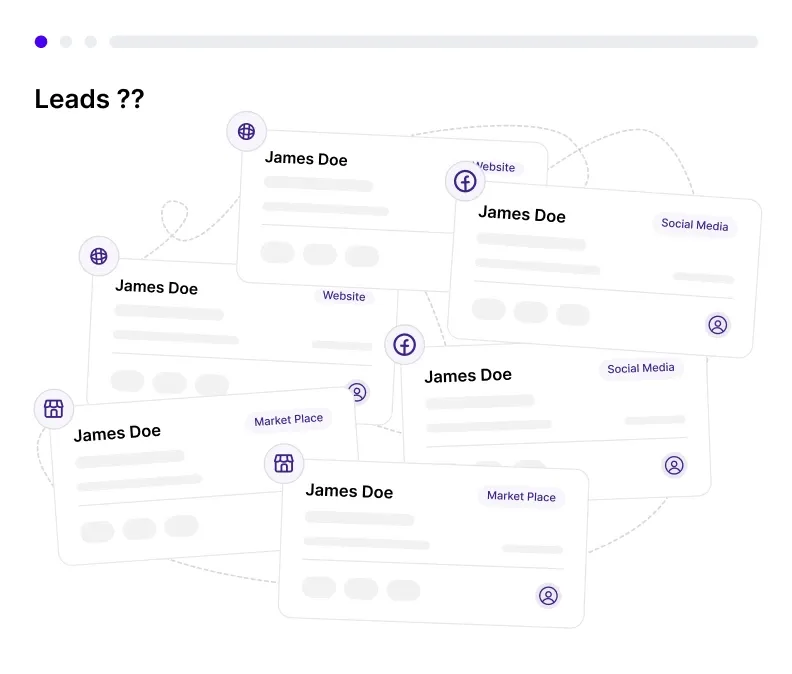Open the user avatar on the upper-right Social Media card

pyautogui.click(x=717, y=324)
